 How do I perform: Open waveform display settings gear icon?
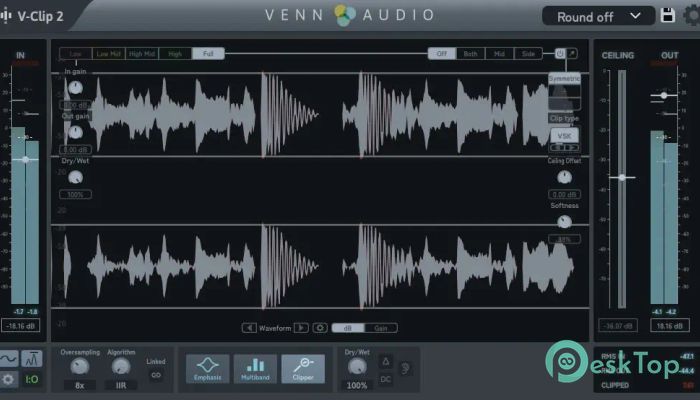(x=320, y=327)
